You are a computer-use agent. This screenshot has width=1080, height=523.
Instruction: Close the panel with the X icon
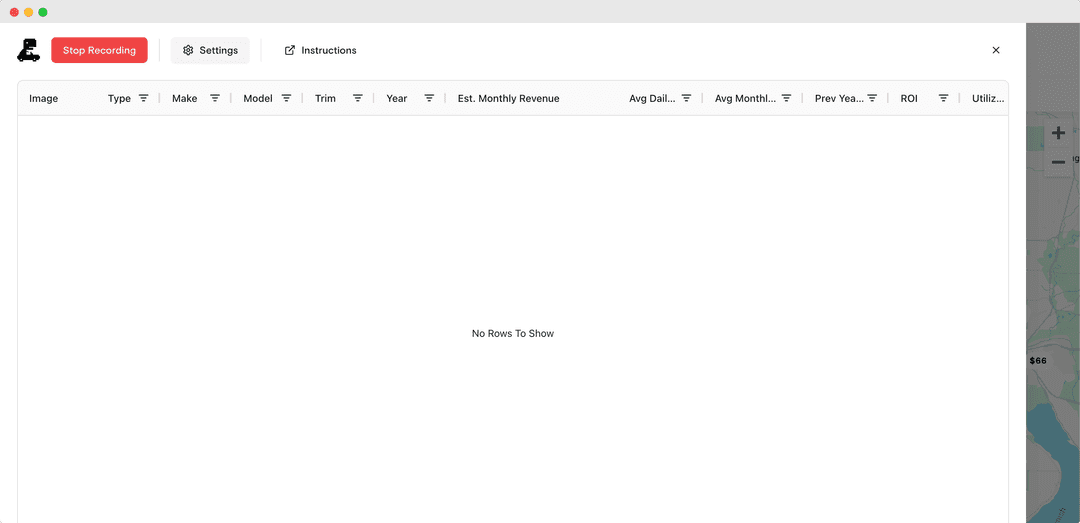[x=995, y=50]
